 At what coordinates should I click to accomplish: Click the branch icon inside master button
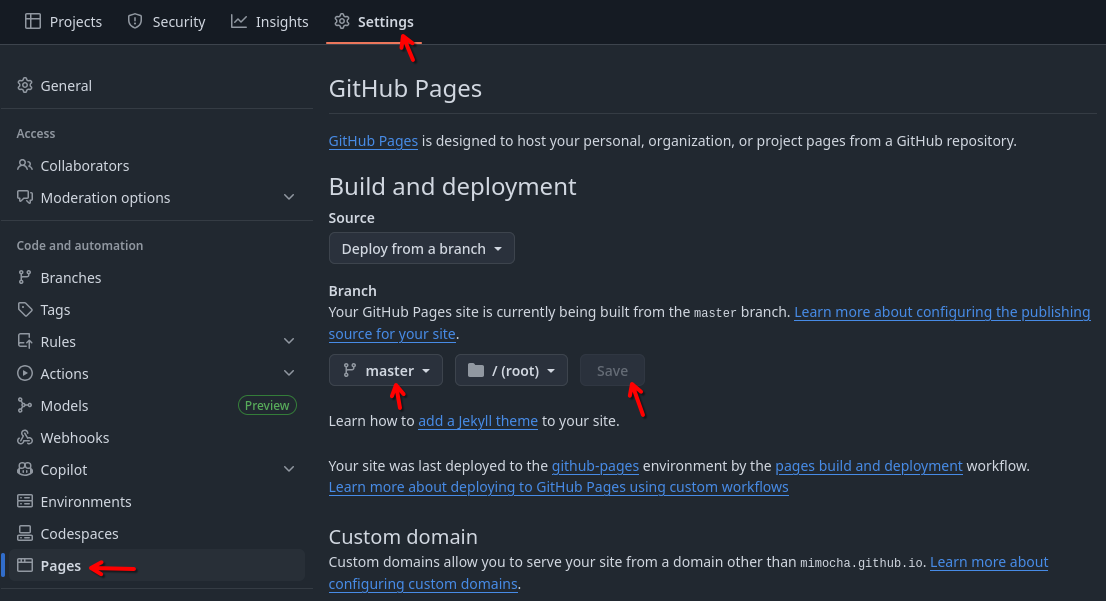(349, 370)
